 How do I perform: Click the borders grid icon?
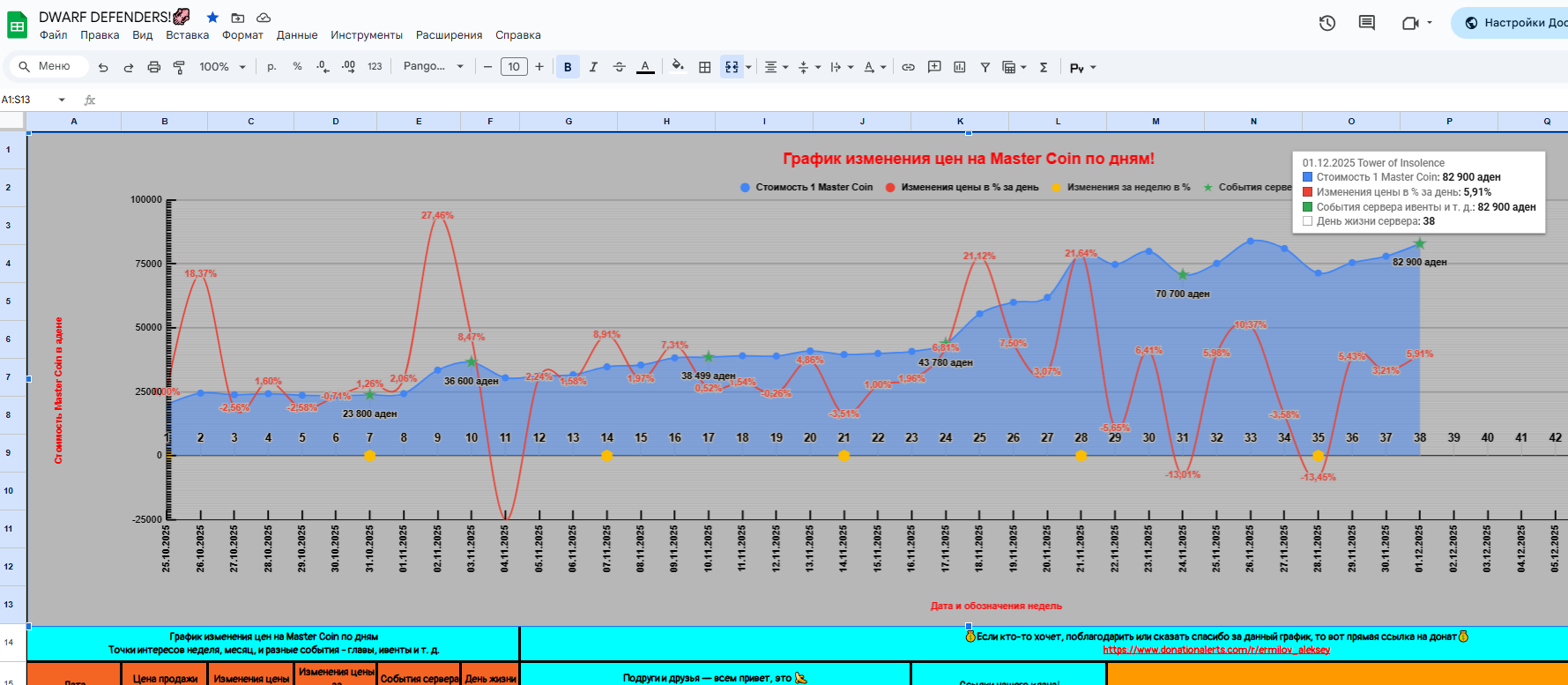tap(705, 67)
